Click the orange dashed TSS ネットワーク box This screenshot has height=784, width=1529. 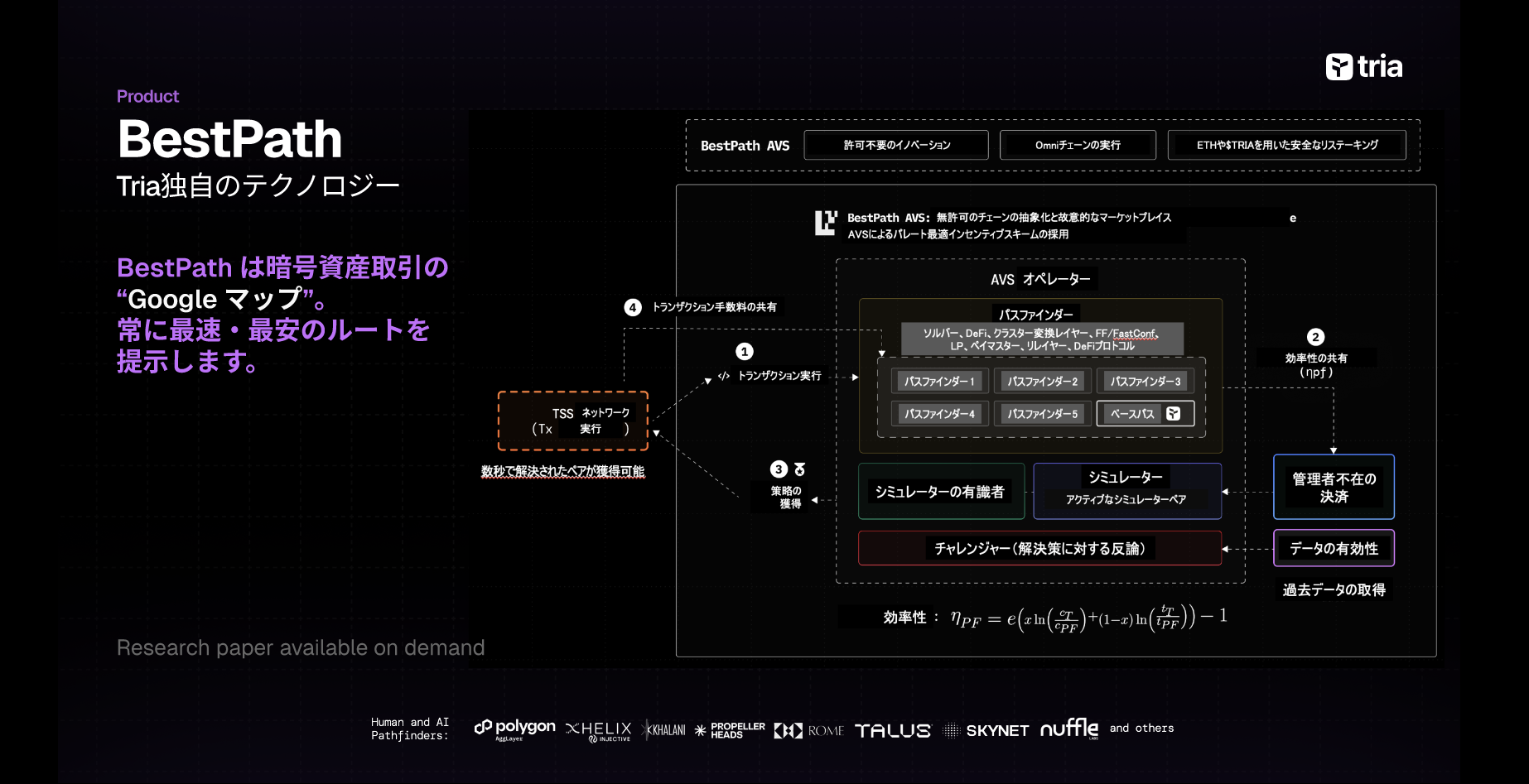(573, 421)
